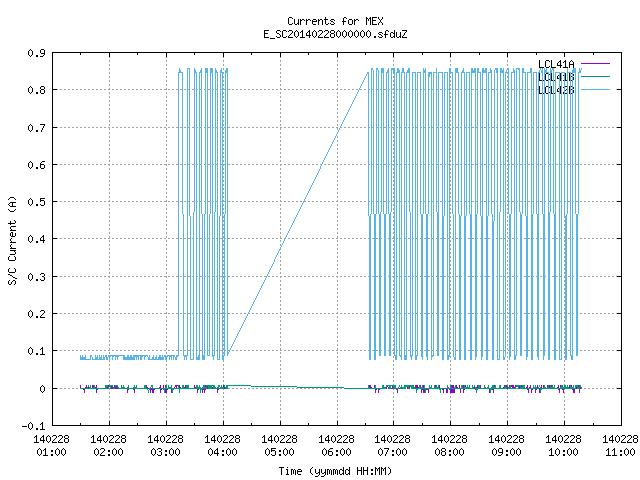
Task: Click the LCL42B legend label
Action: click(556, 90)
